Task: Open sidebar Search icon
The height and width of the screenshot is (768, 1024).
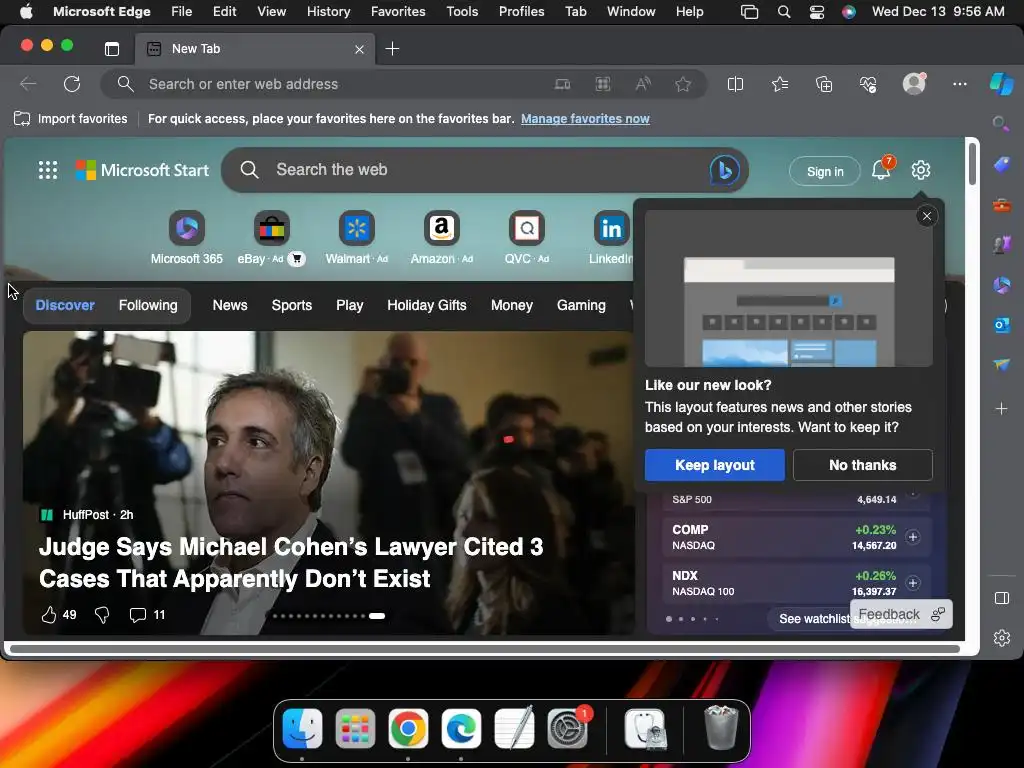Action: [1000, 123]
